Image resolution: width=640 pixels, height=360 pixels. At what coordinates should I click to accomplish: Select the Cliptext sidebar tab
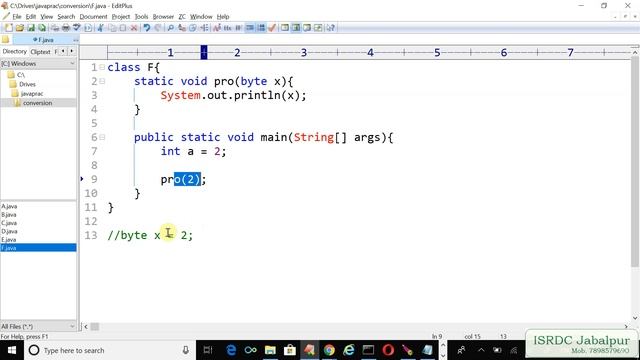pyautogui.click(x=40, y=51)
